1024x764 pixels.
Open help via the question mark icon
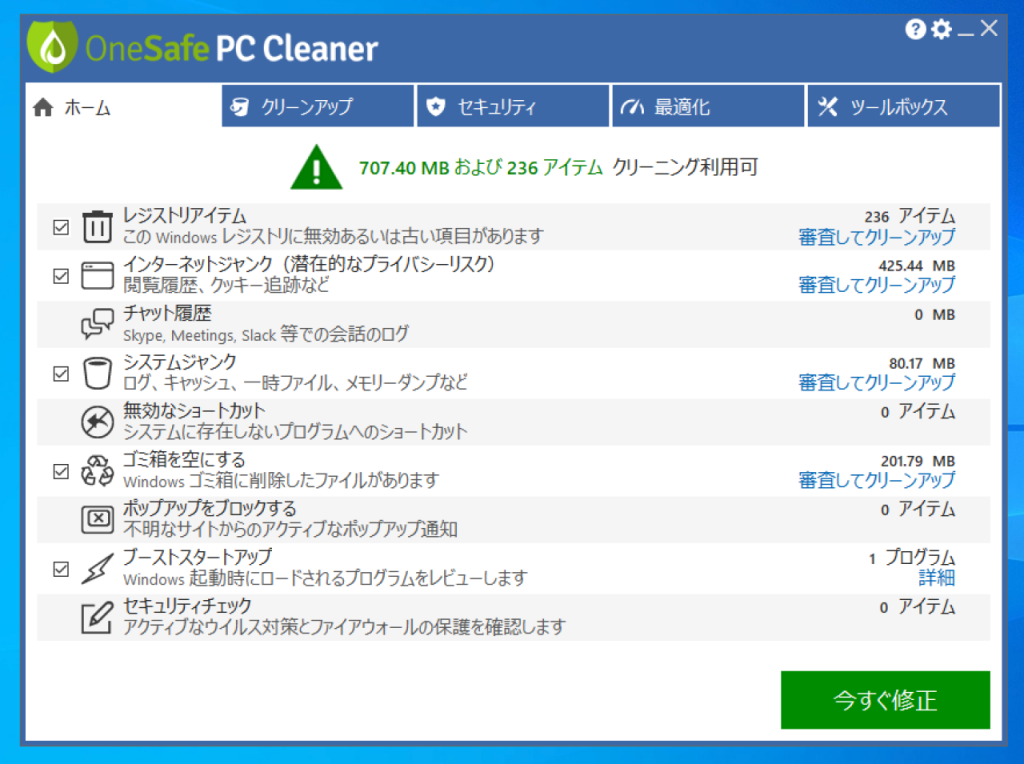tap(916, 29)
